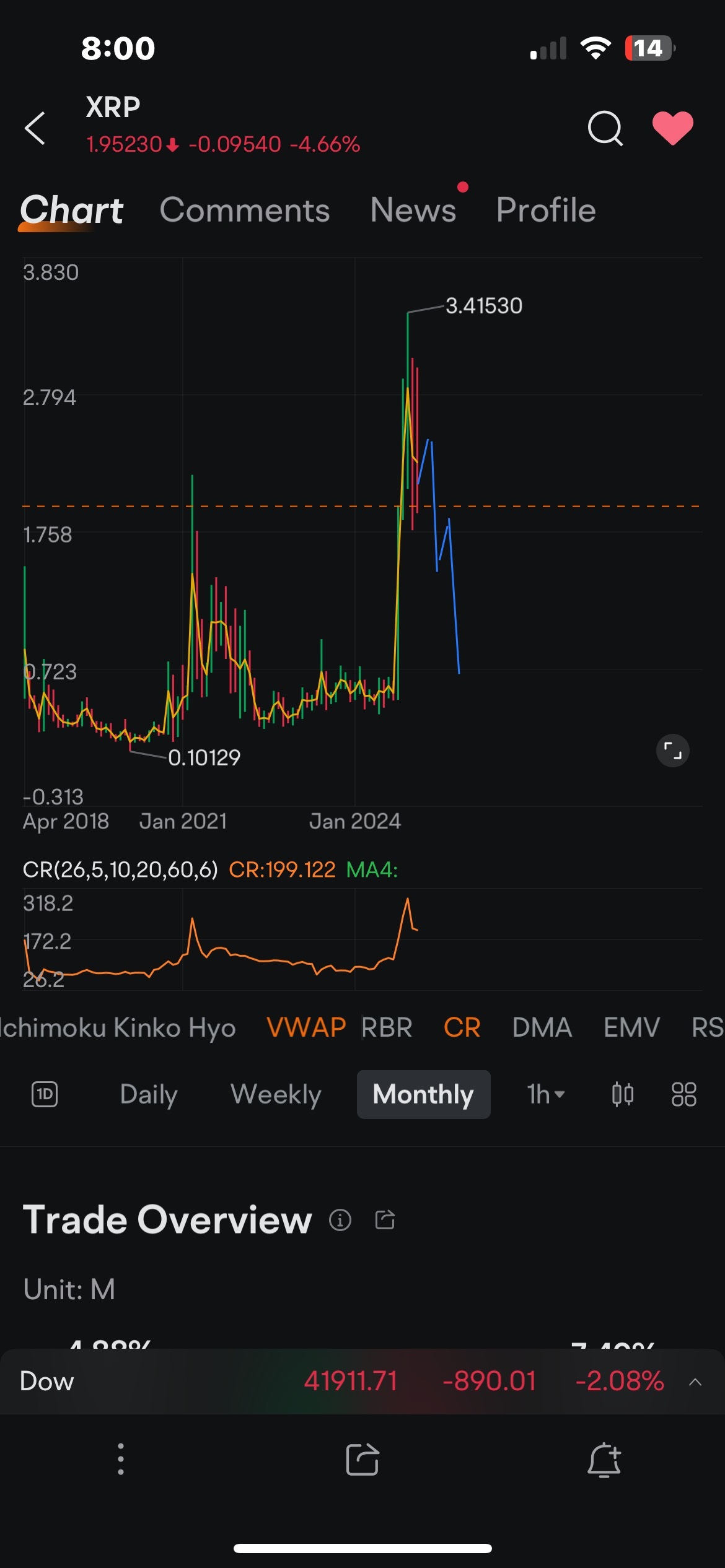725x1568 pixels.
Task: Tap the Jan 2021 axis label
Action: pos(183,821)
